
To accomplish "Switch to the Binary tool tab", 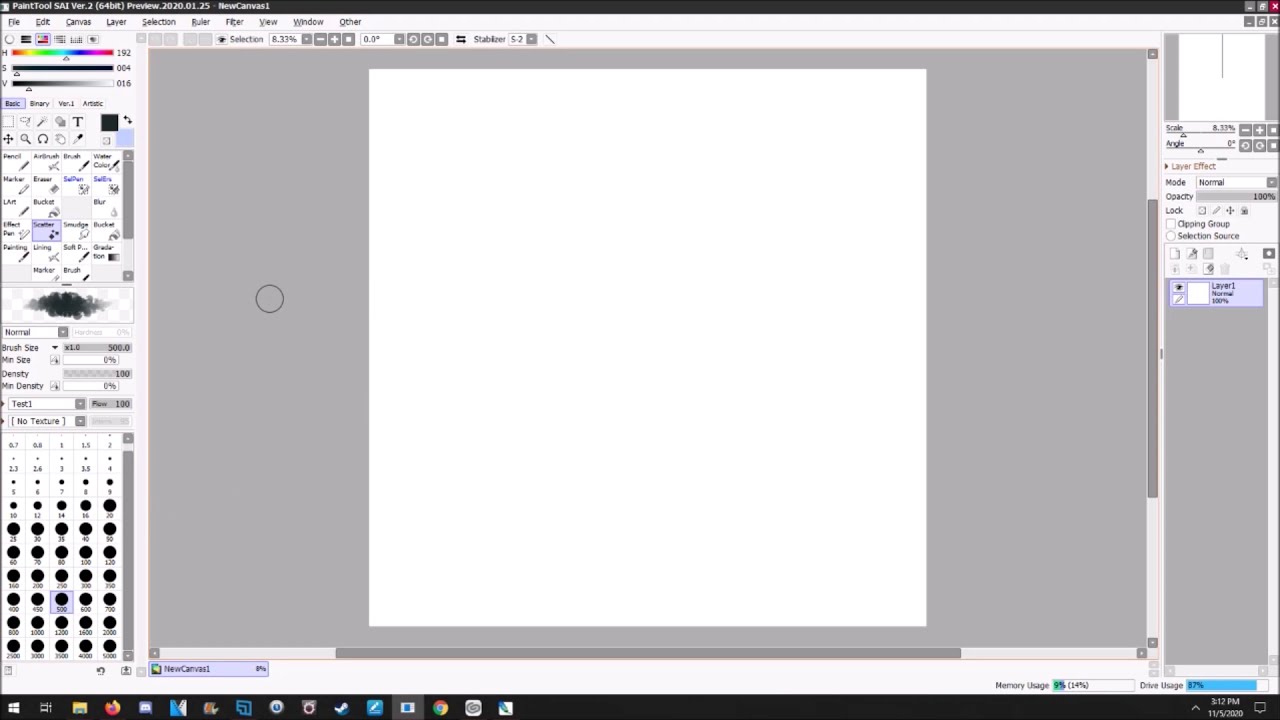I will click(39, 103).
